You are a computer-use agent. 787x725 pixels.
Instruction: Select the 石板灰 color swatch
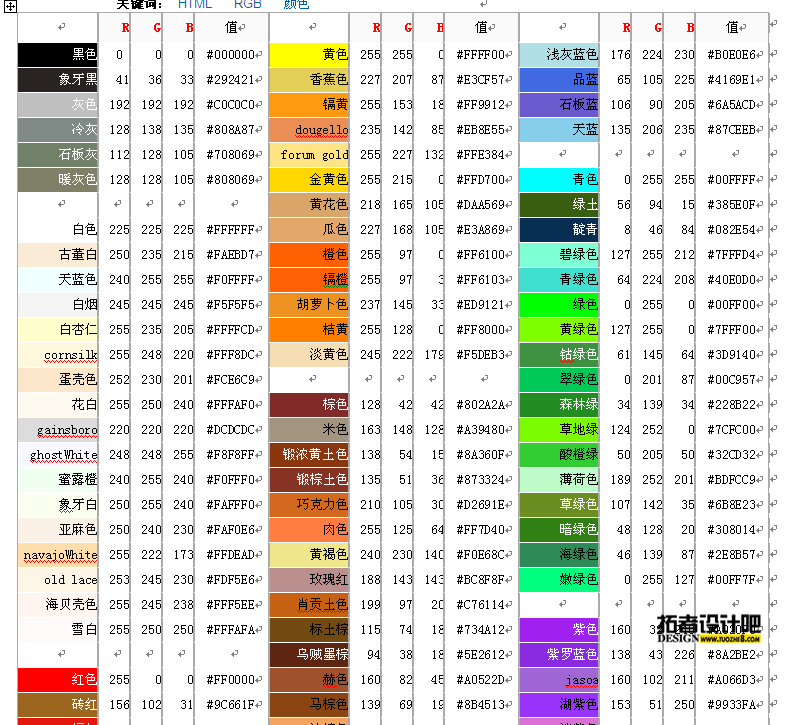58,155
